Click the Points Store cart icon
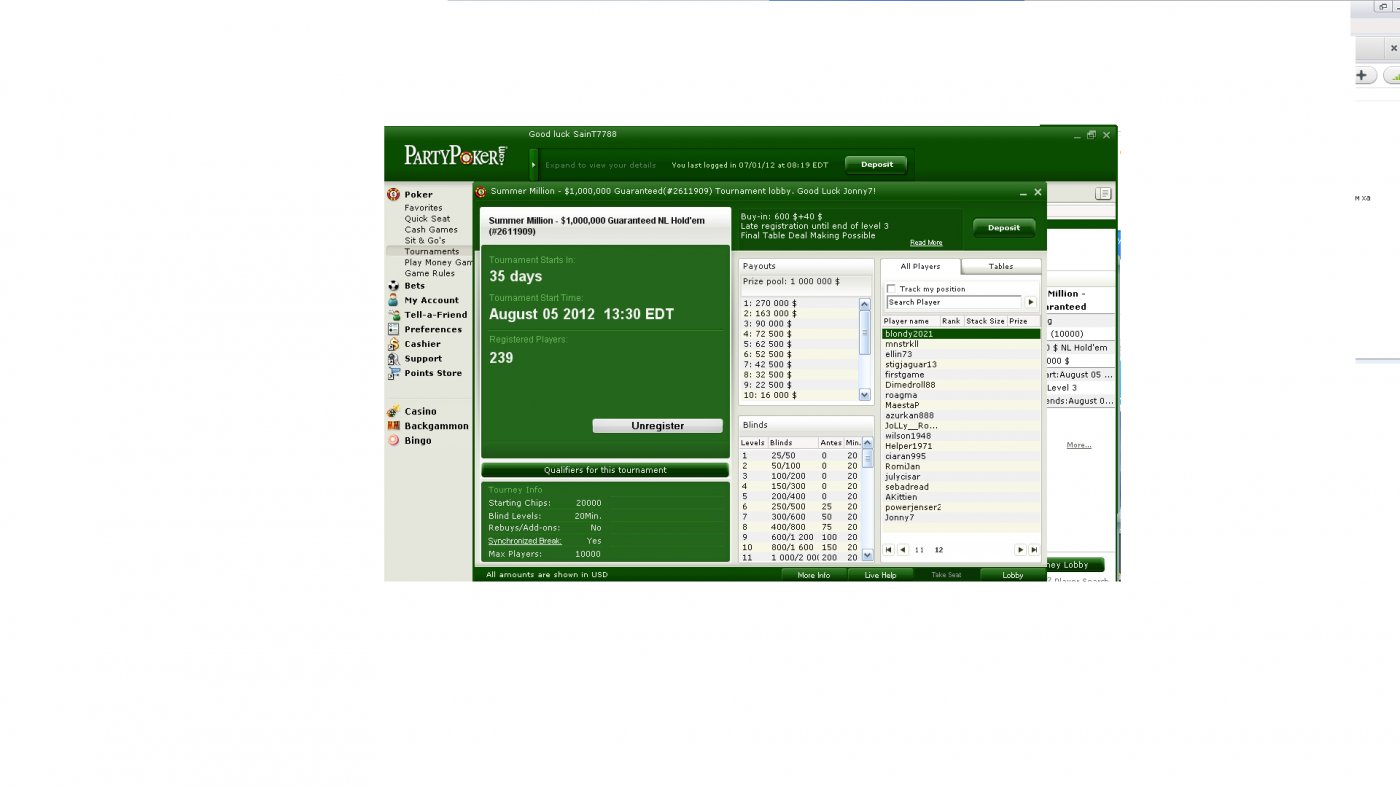1400x787 pixels. pyautogui.click(x=393, y=373)
